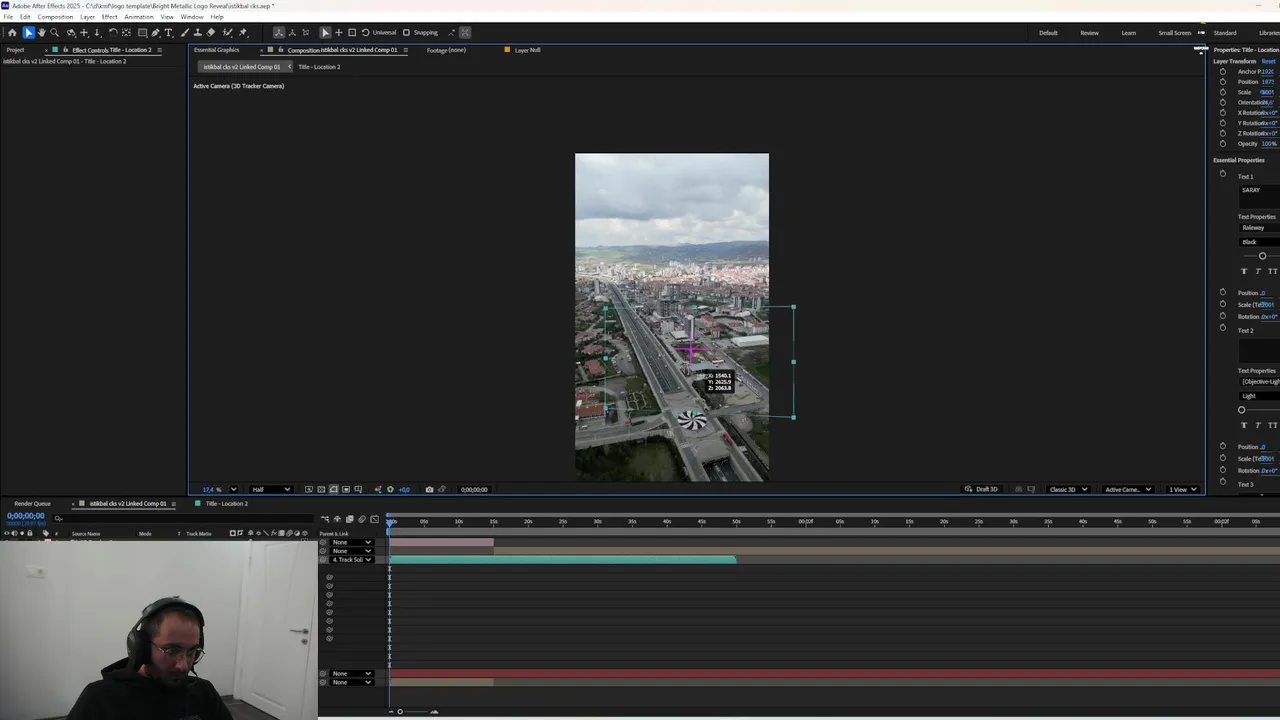
Task: Select the Home icon in toolbar
Action: 12,33
